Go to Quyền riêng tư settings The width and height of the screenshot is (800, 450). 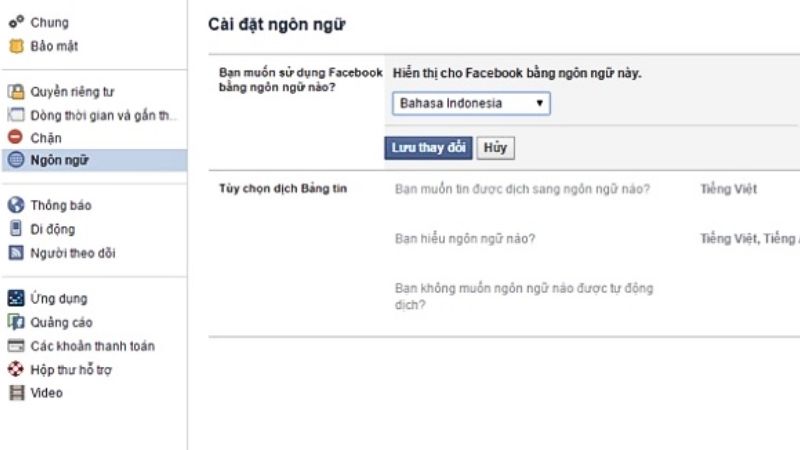point(72,92)
